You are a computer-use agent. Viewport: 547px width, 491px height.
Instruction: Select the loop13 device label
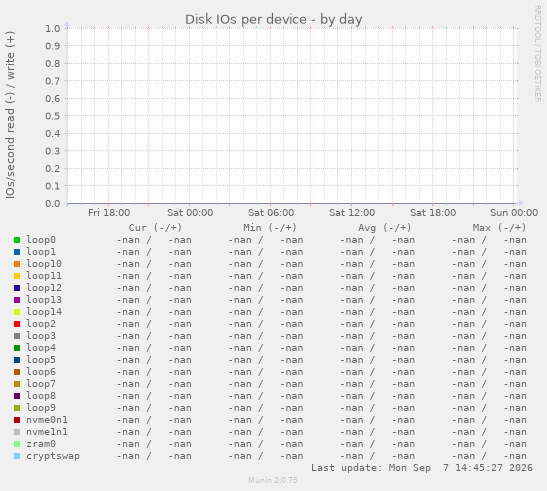(44, 300)
